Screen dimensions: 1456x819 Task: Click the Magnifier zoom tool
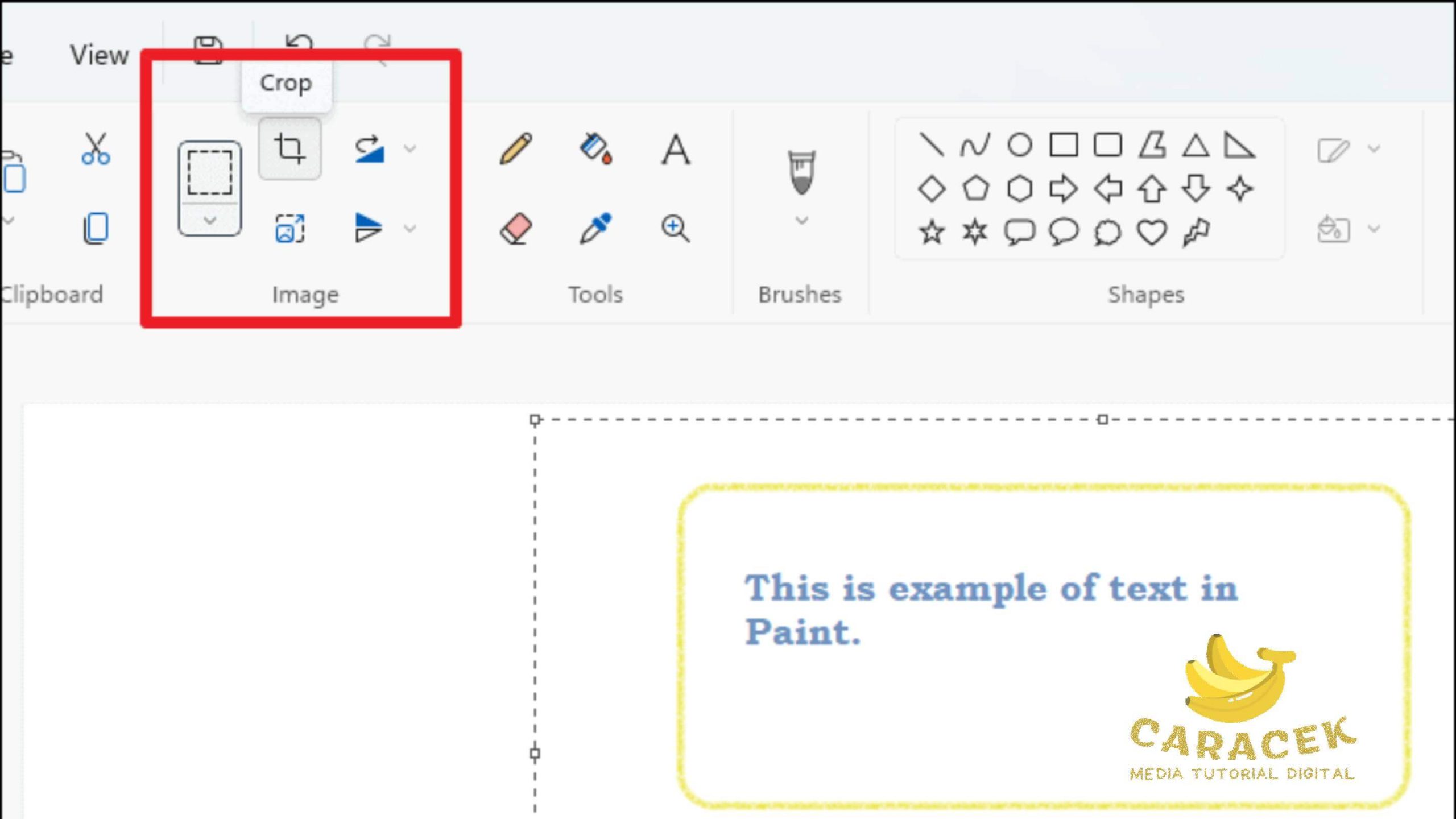click(675, 229)
